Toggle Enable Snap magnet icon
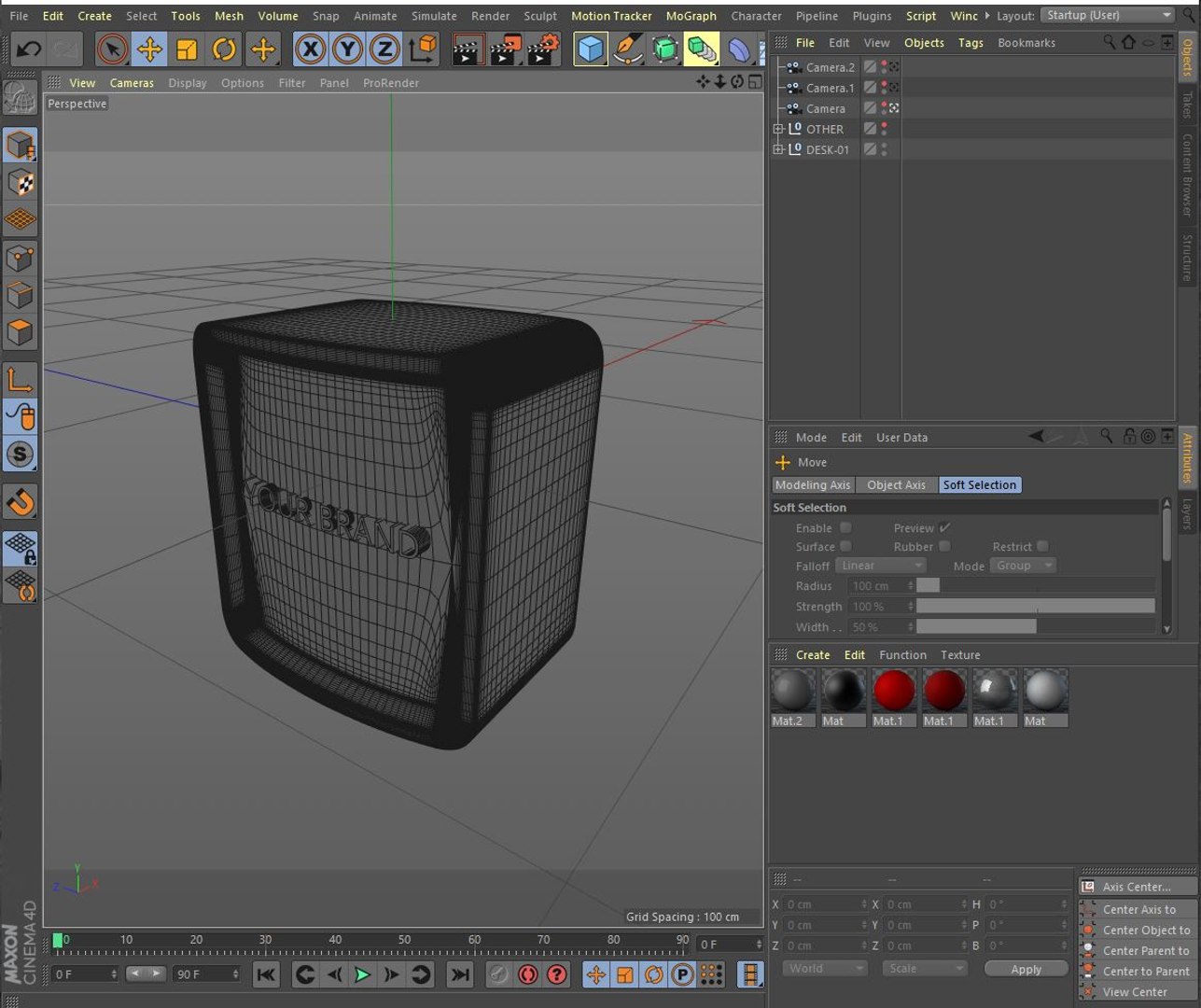Image resolution: width=1201 pixels, height=1008 pixels. (21, 501)
